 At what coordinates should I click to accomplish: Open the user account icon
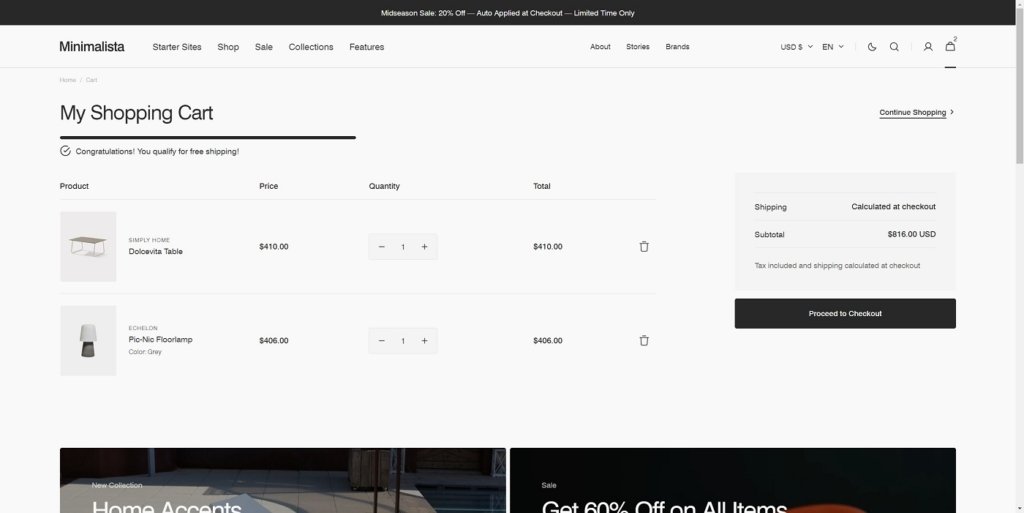pos(928,47)
